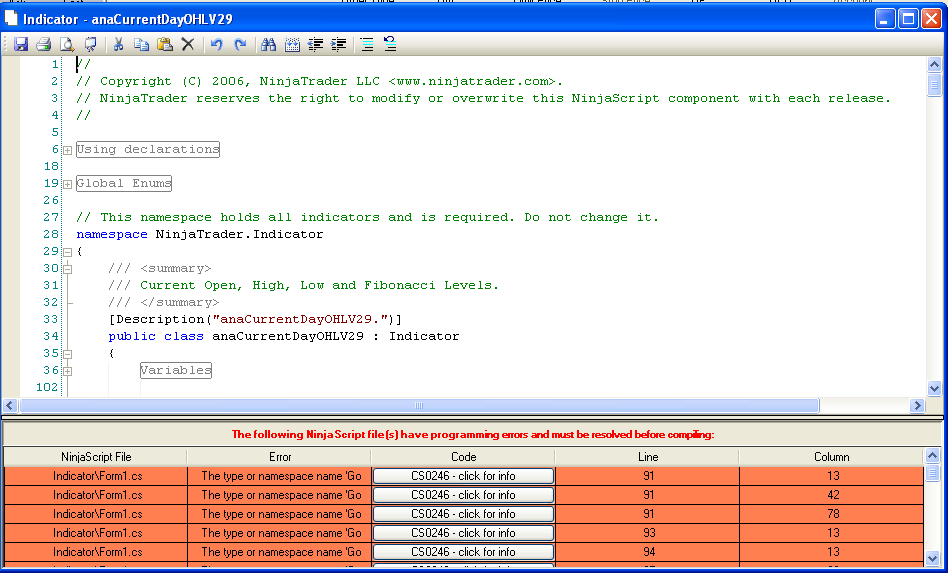Click the Line cell showing 94
The image size is (948, 573).
pyautogui.click(x=648, y=552)
